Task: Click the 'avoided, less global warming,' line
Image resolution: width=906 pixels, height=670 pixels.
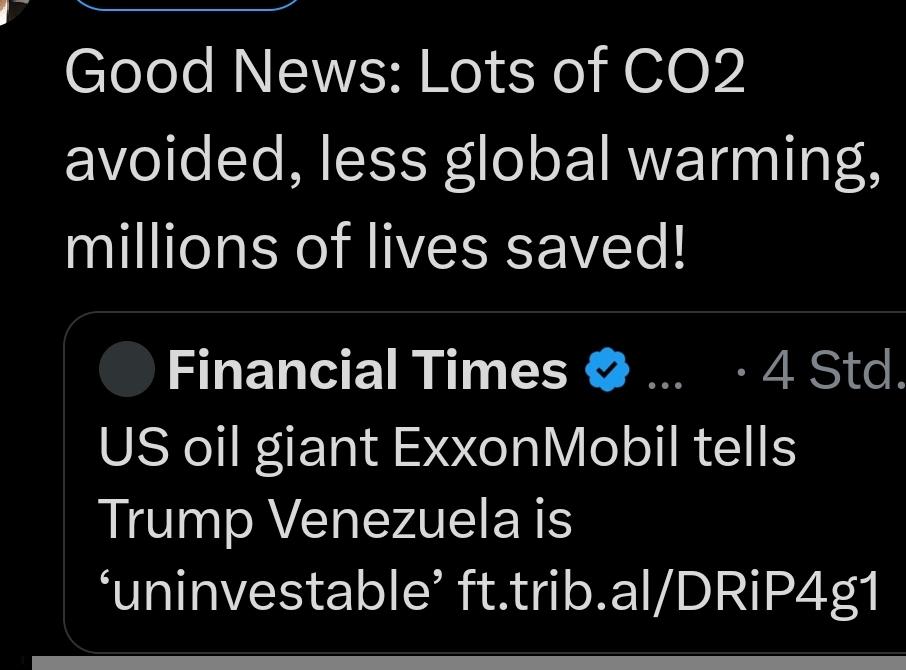Action: click(x=473, y=160)
